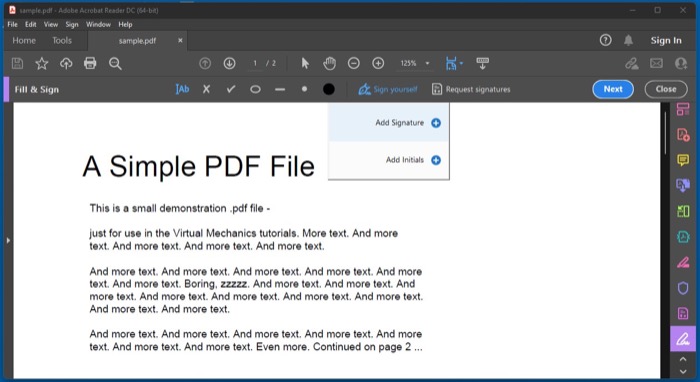Viewport: 700px width, 382px height.
Task: Move right tools pane down chevron
Action: [683, 371]
